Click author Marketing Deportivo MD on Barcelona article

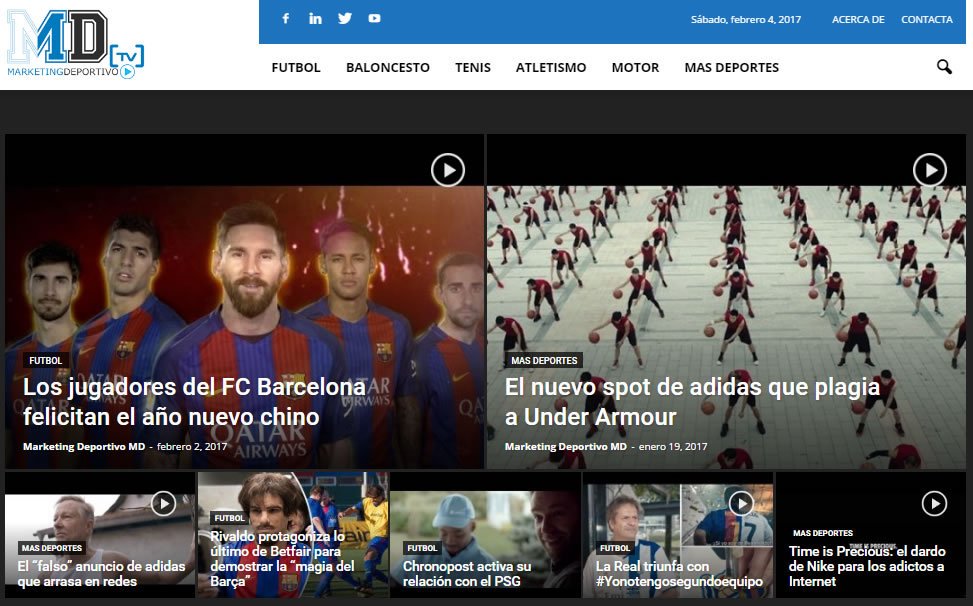click(84, 447)
